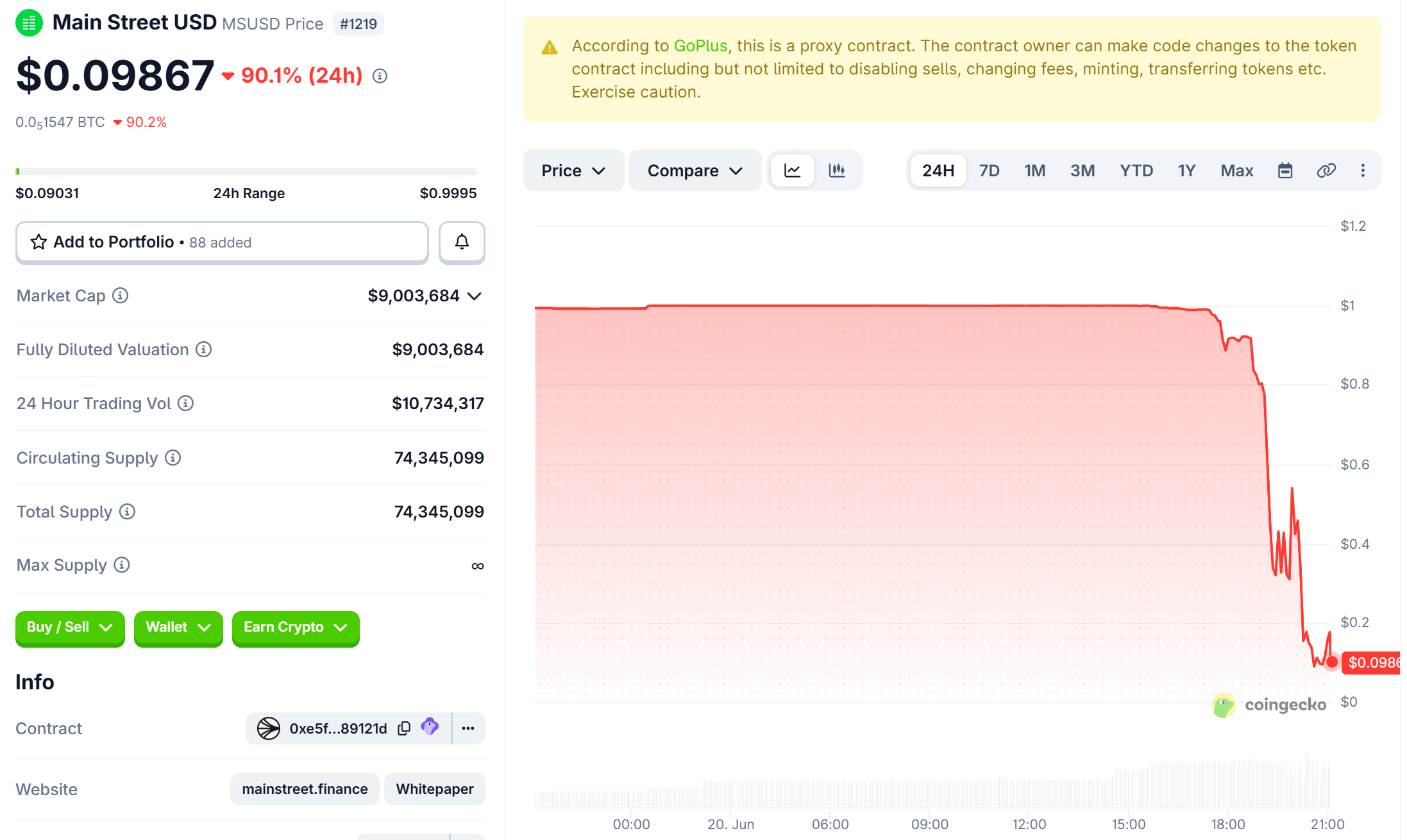The width and height of the screenshot is (1407, 840).
Task: Click the price alert bell button
Action: click(x=462, y=242)
